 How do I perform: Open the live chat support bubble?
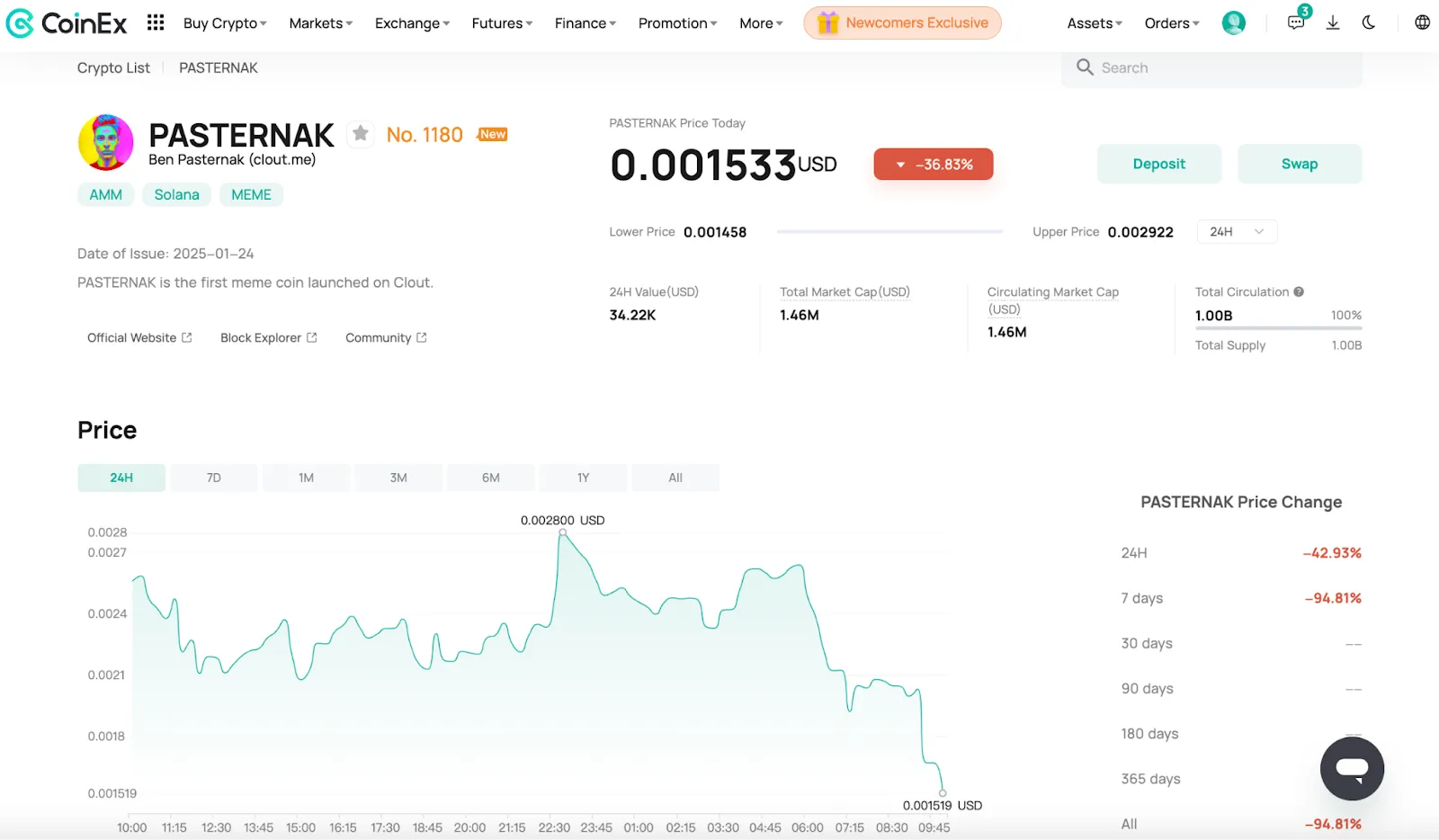tap(1352, 769)
